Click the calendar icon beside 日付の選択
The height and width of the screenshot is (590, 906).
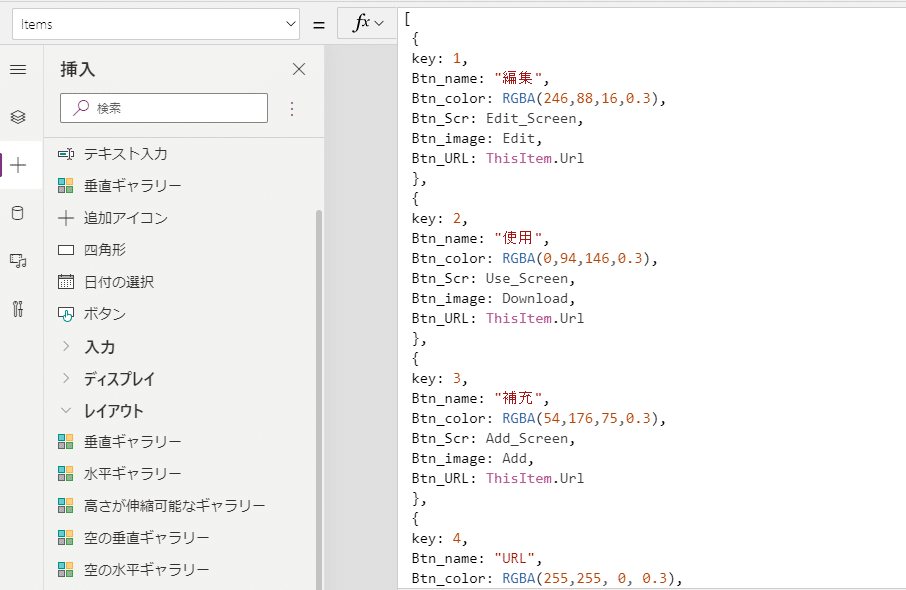tap(66, 281)
